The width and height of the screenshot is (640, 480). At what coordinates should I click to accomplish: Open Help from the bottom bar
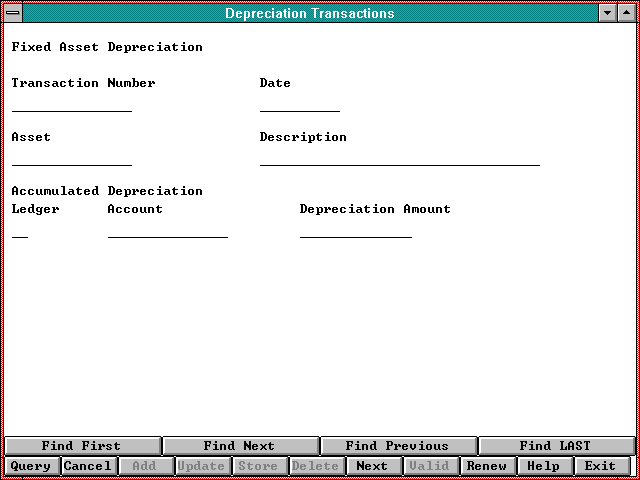pyautogui.click(x=544, y=466)
